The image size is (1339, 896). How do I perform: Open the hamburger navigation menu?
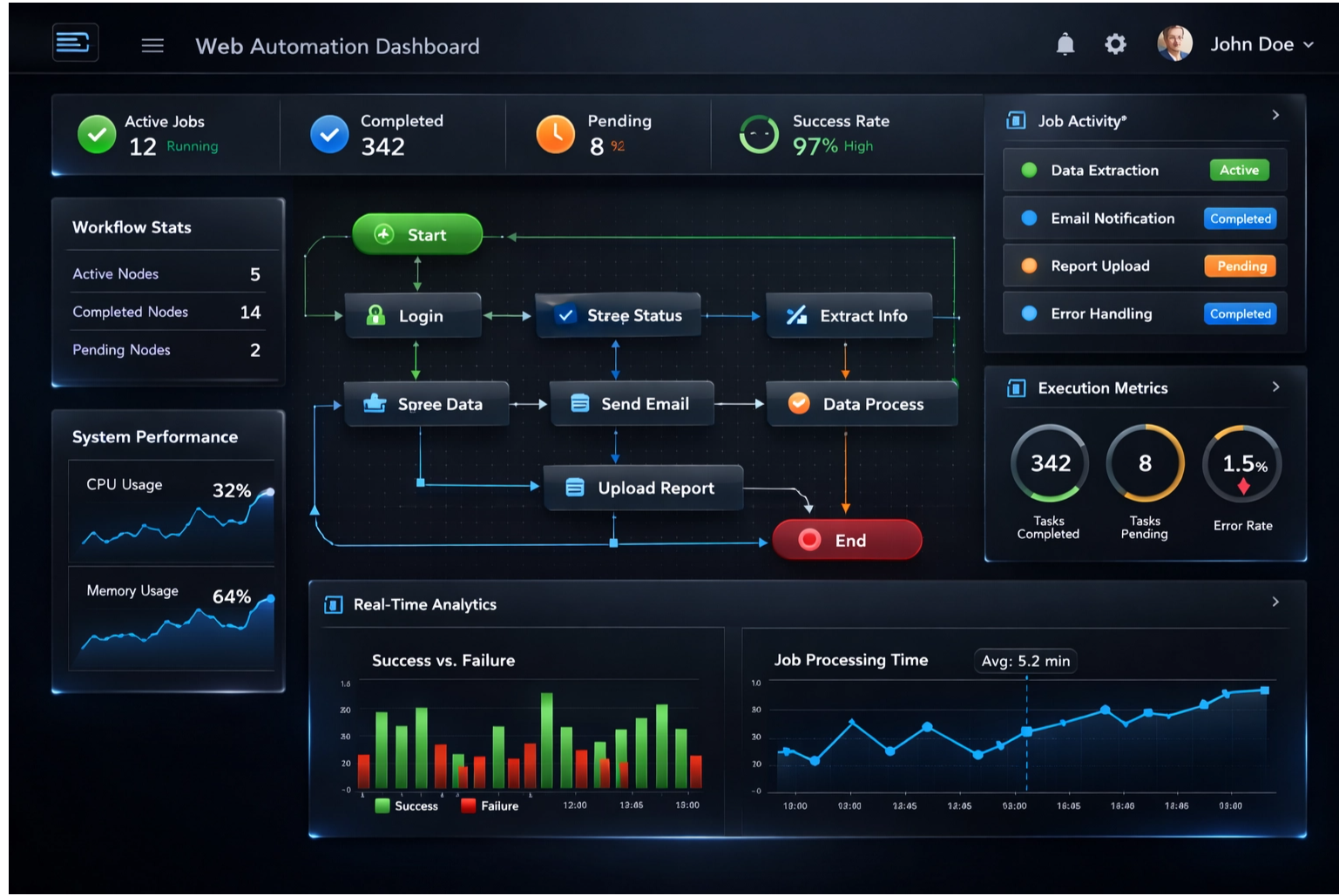coord(152,46)
